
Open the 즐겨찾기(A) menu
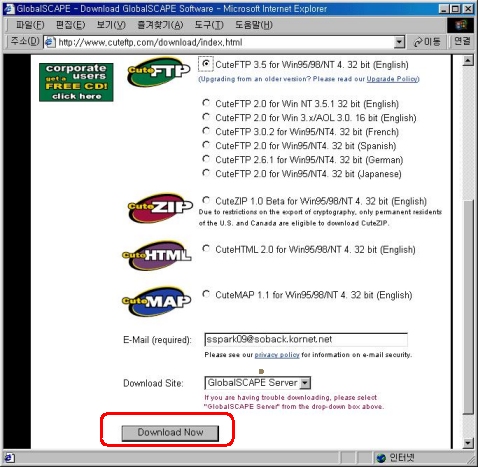160,25
